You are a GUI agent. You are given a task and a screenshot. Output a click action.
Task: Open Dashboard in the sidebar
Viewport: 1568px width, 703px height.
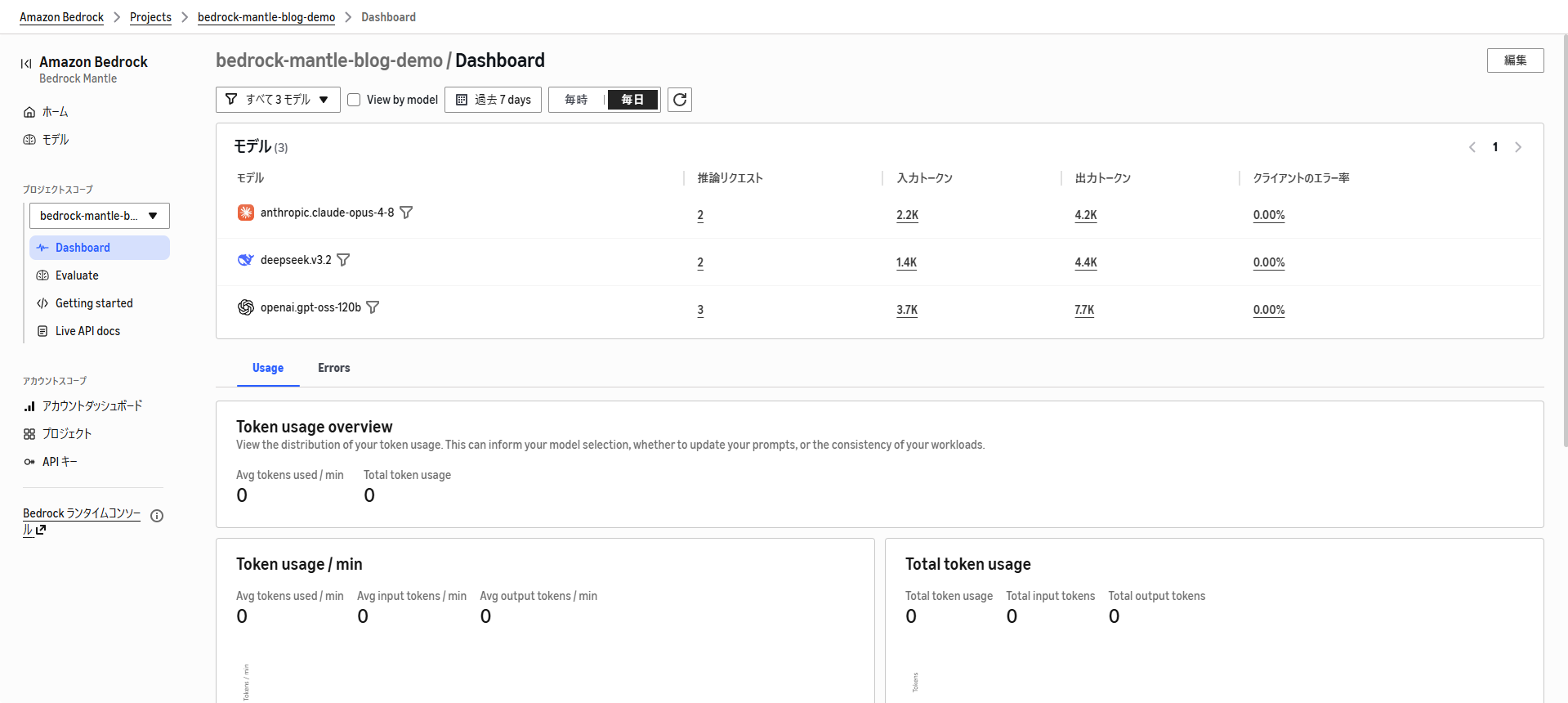pyautogui.click(x=100, y=248)
